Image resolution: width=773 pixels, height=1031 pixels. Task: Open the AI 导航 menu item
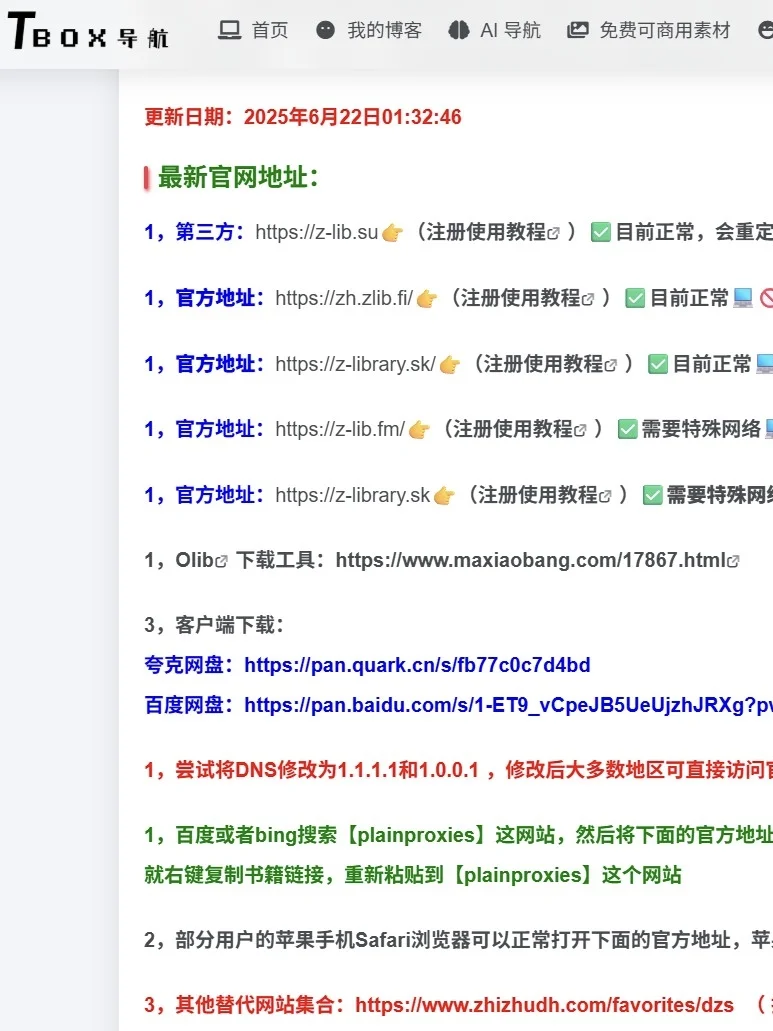click(x=510, y=30)
